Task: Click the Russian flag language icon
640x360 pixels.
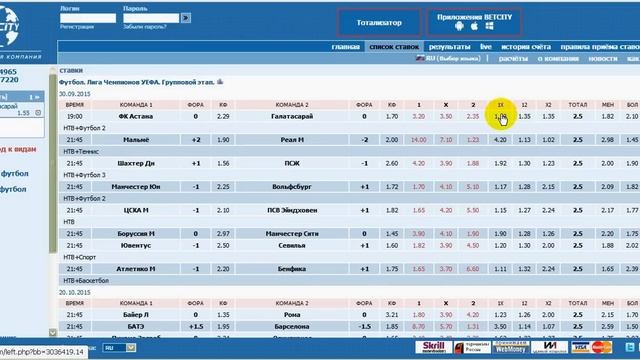Action: coord(420,58)
